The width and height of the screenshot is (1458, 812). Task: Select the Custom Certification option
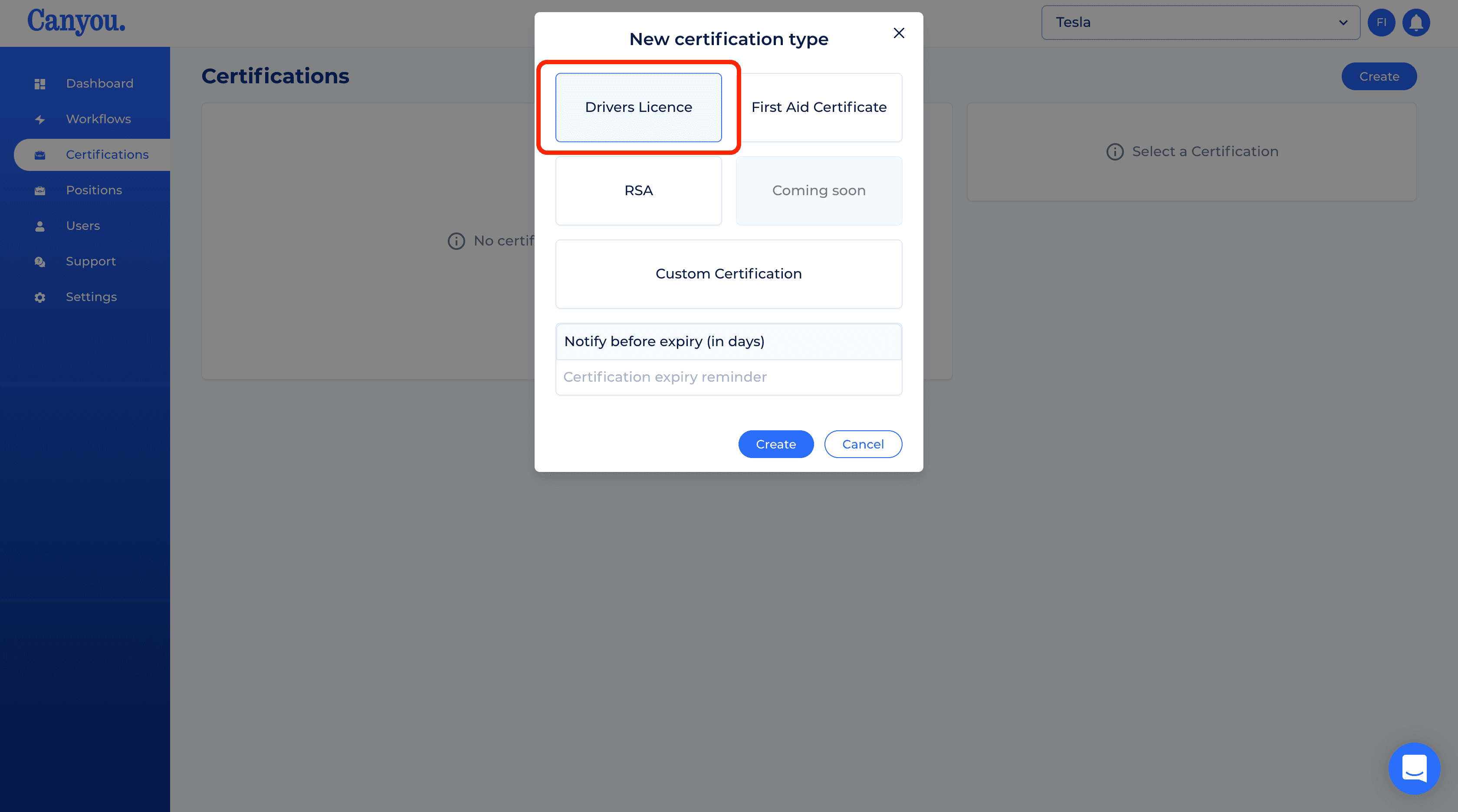click(729, 274)
